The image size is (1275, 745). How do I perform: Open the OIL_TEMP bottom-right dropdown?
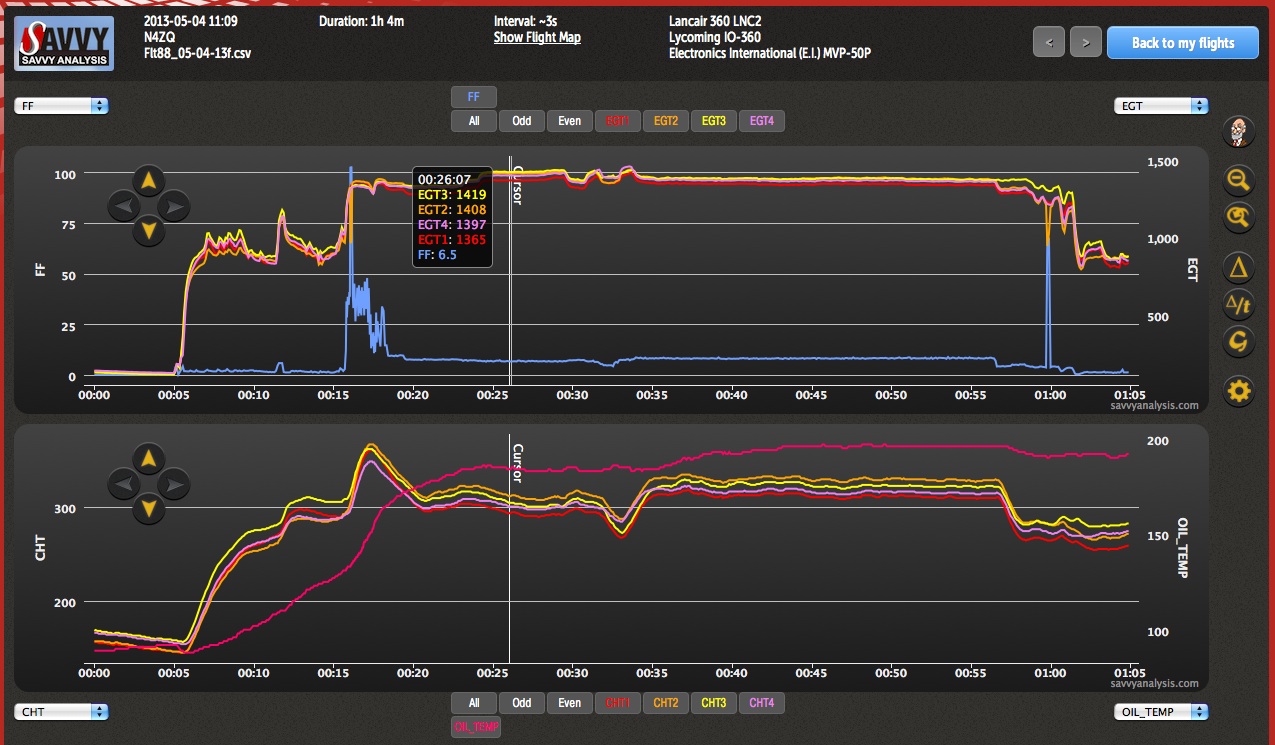(1161, 712)
